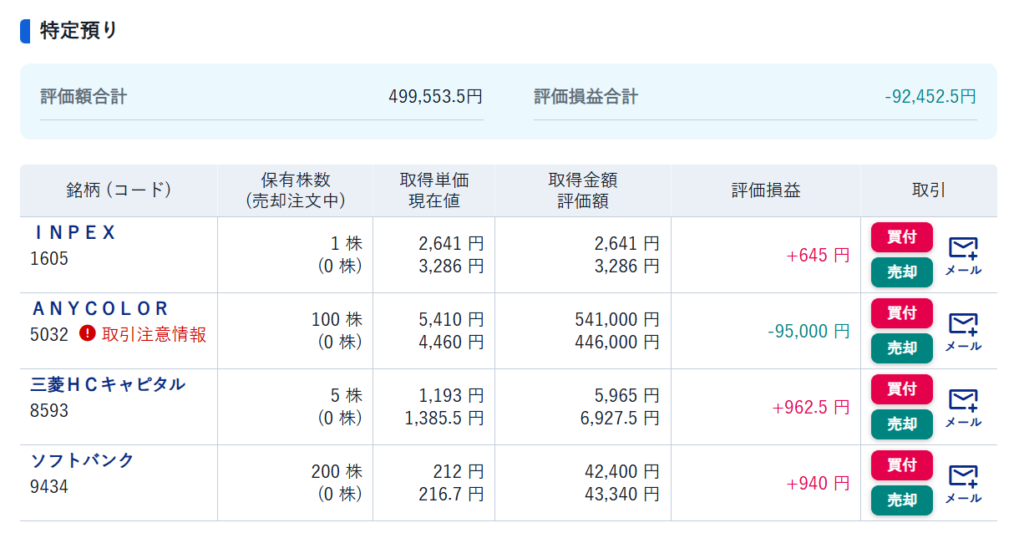Sell ANYCOLOR using 売却 button
1024x533 pixels.
pos(901,348)
